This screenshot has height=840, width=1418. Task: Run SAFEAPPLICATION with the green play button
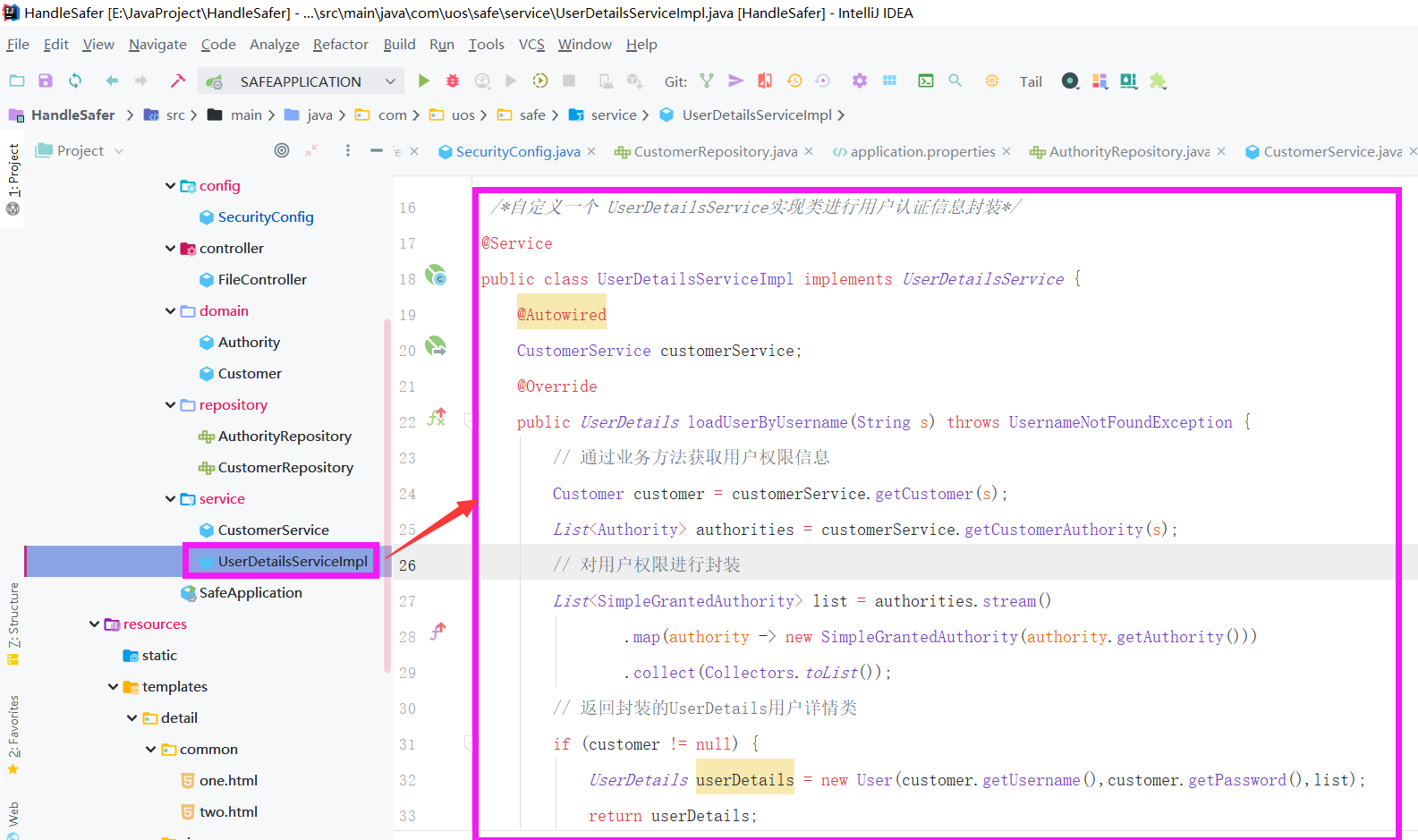coord(424,81)
